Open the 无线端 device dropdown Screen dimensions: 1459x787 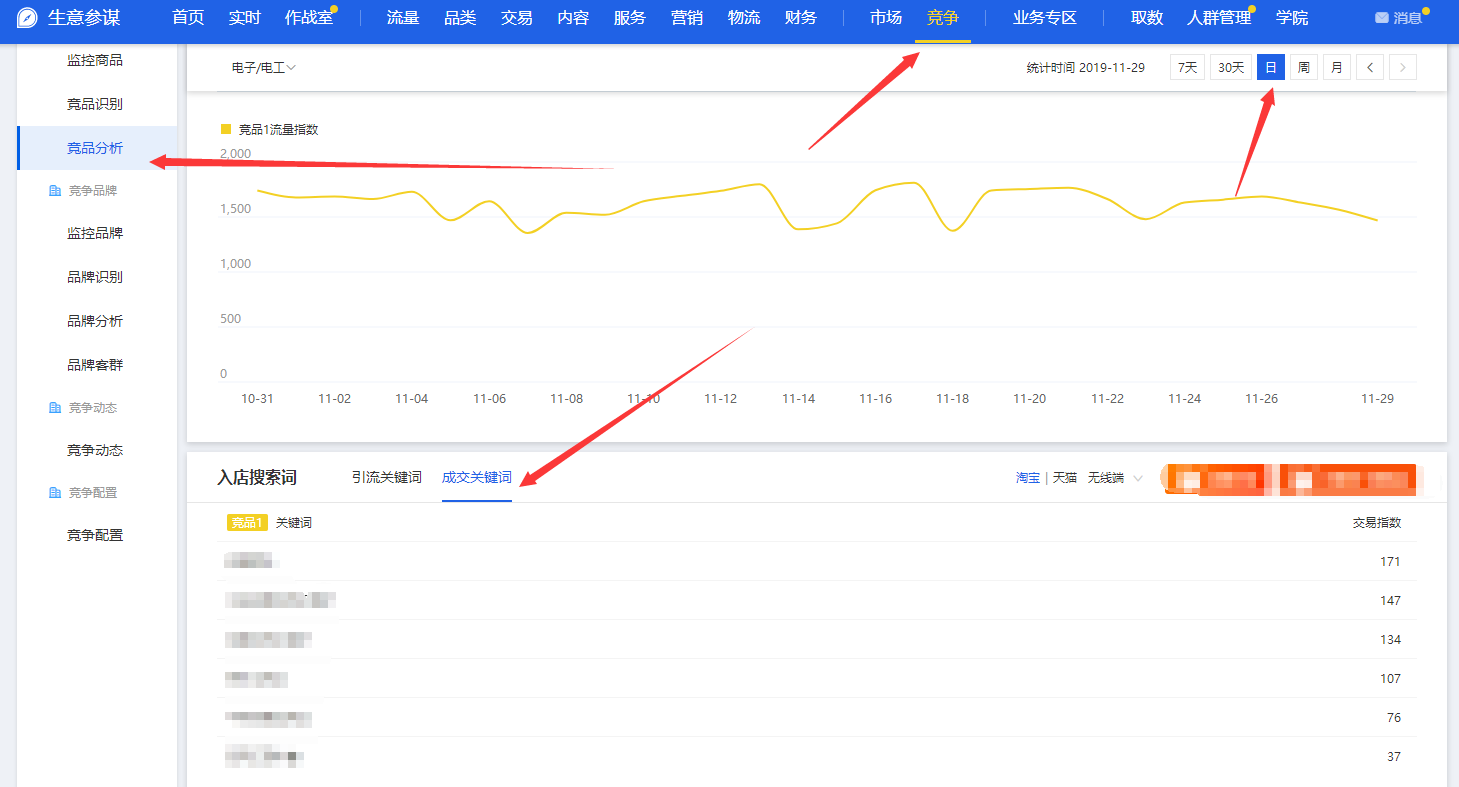tap(1115, 478)
